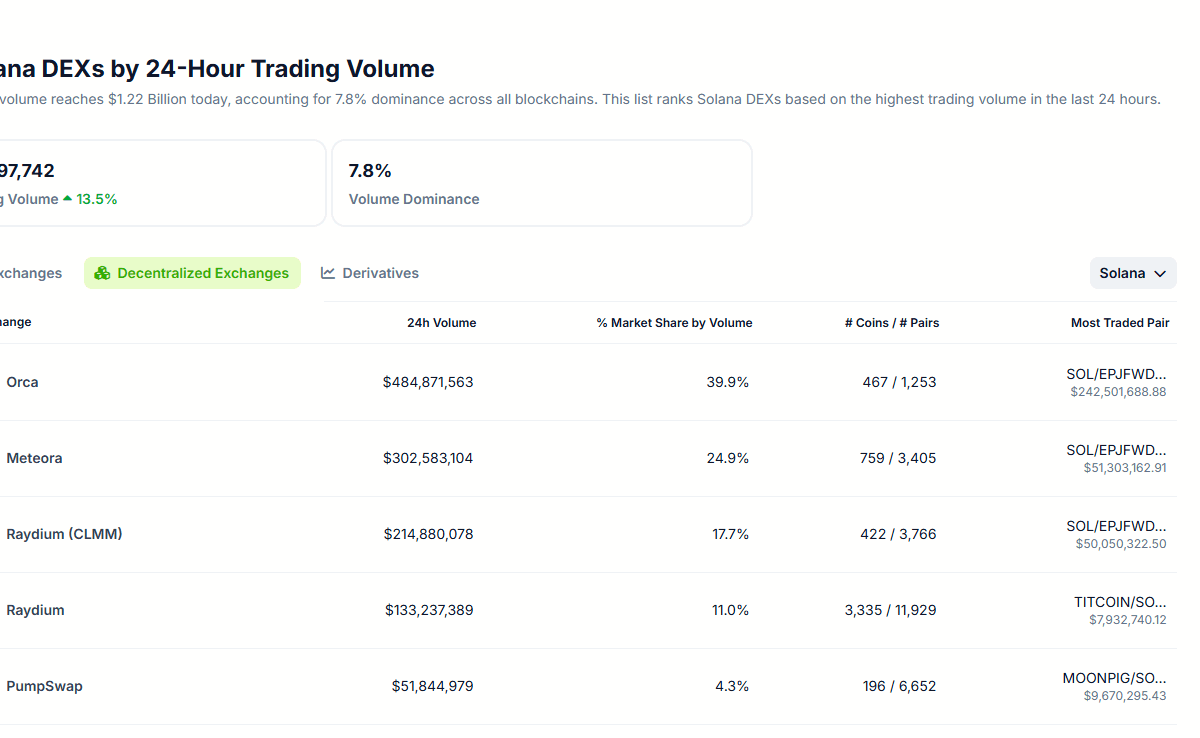Click the 3,335 / 11,929 coins and pairs cell
1200x738 pixels.
pos(891,610)
